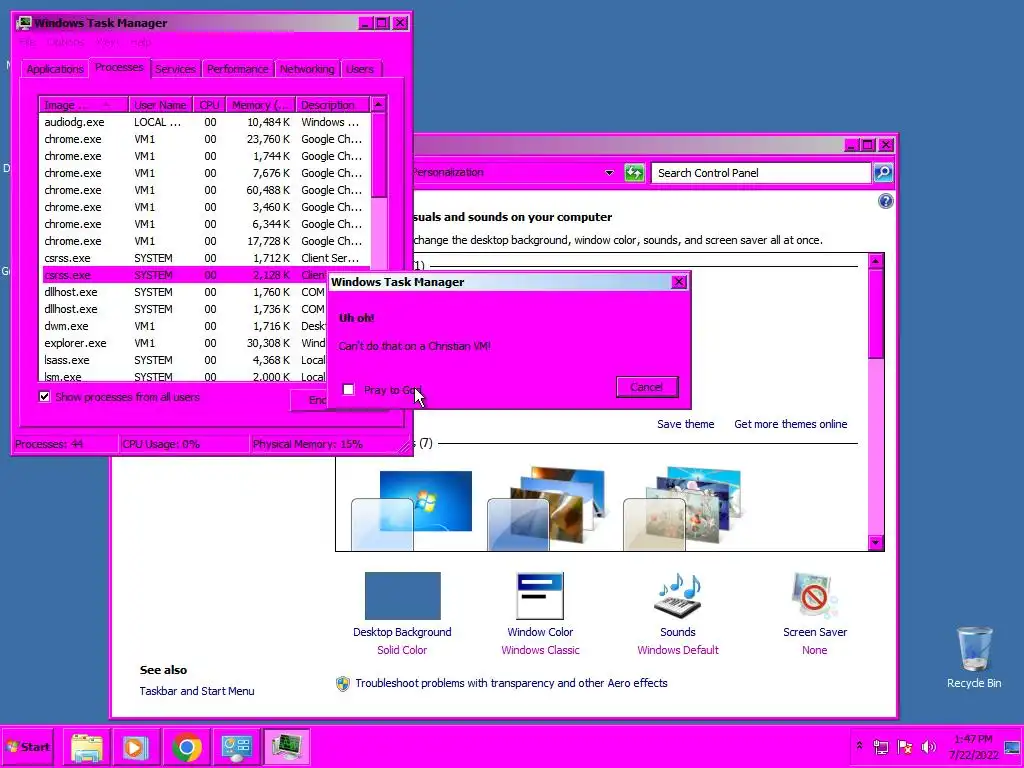This screenshot has height=768, width=1024.
Task: Show hidden tray icons arrow
Action: pyautogui.click(x=859, y=746)
